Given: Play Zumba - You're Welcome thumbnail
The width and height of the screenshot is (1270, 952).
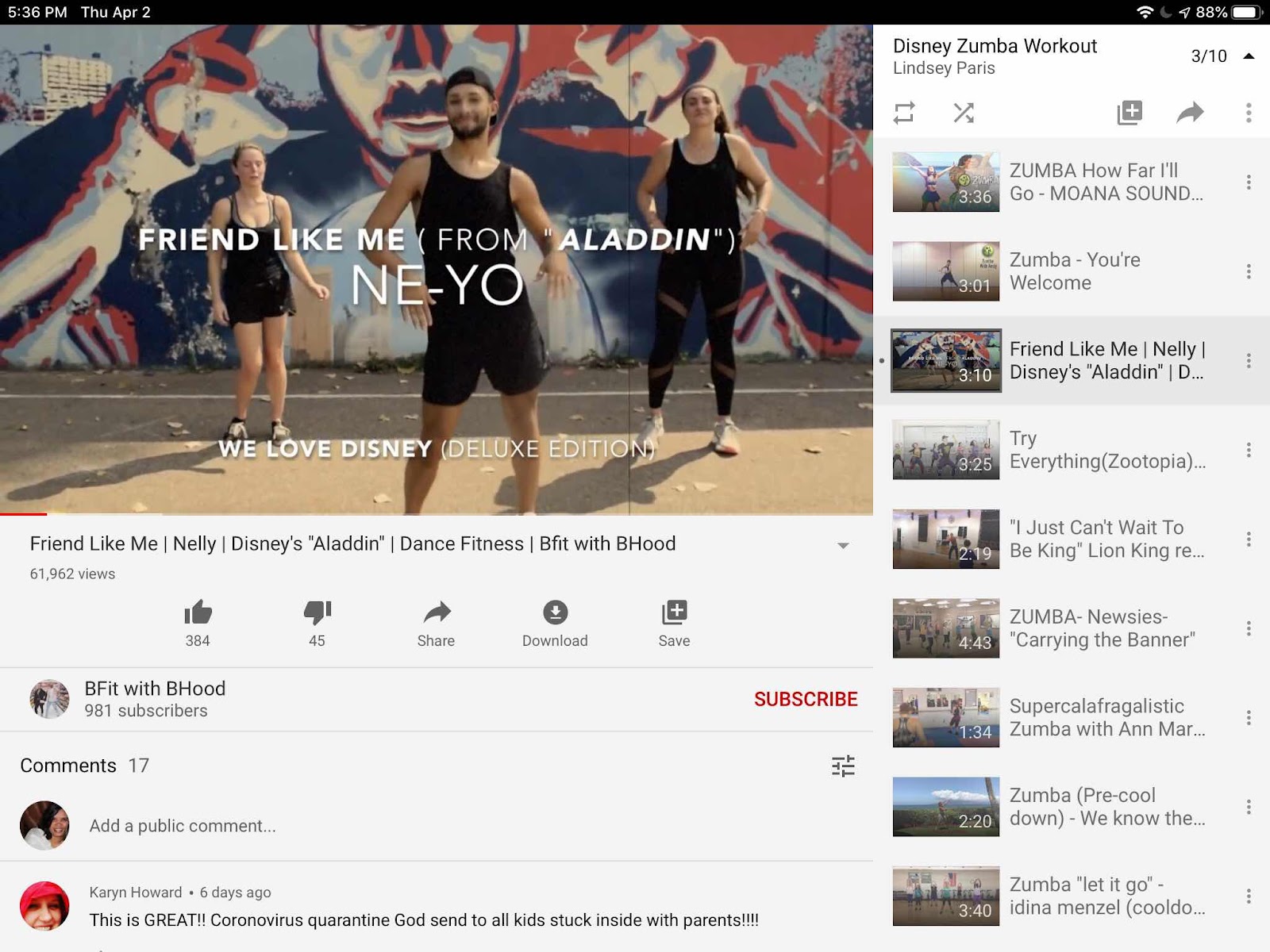Looking at the screenshot, I should (946, 271).
